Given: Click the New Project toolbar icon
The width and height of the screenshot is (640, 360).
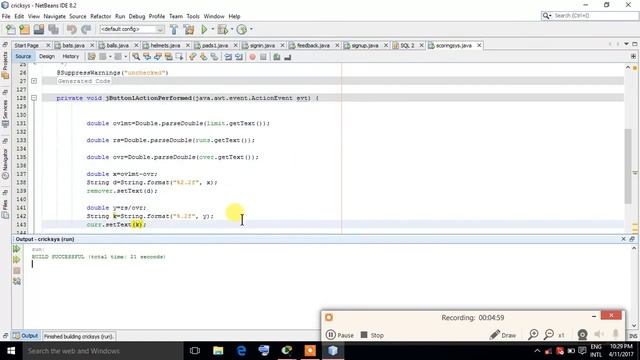Looking at the screenshot, I should pos(24,29).
